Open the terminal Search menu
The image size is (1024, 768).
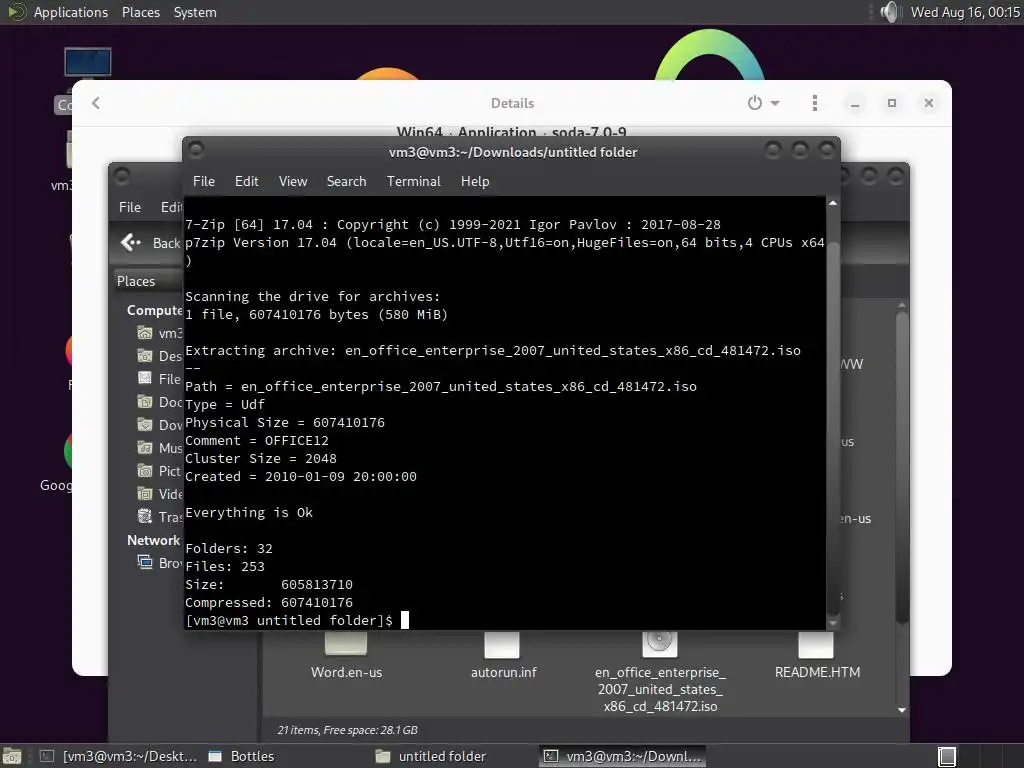[x=346, y=182]
